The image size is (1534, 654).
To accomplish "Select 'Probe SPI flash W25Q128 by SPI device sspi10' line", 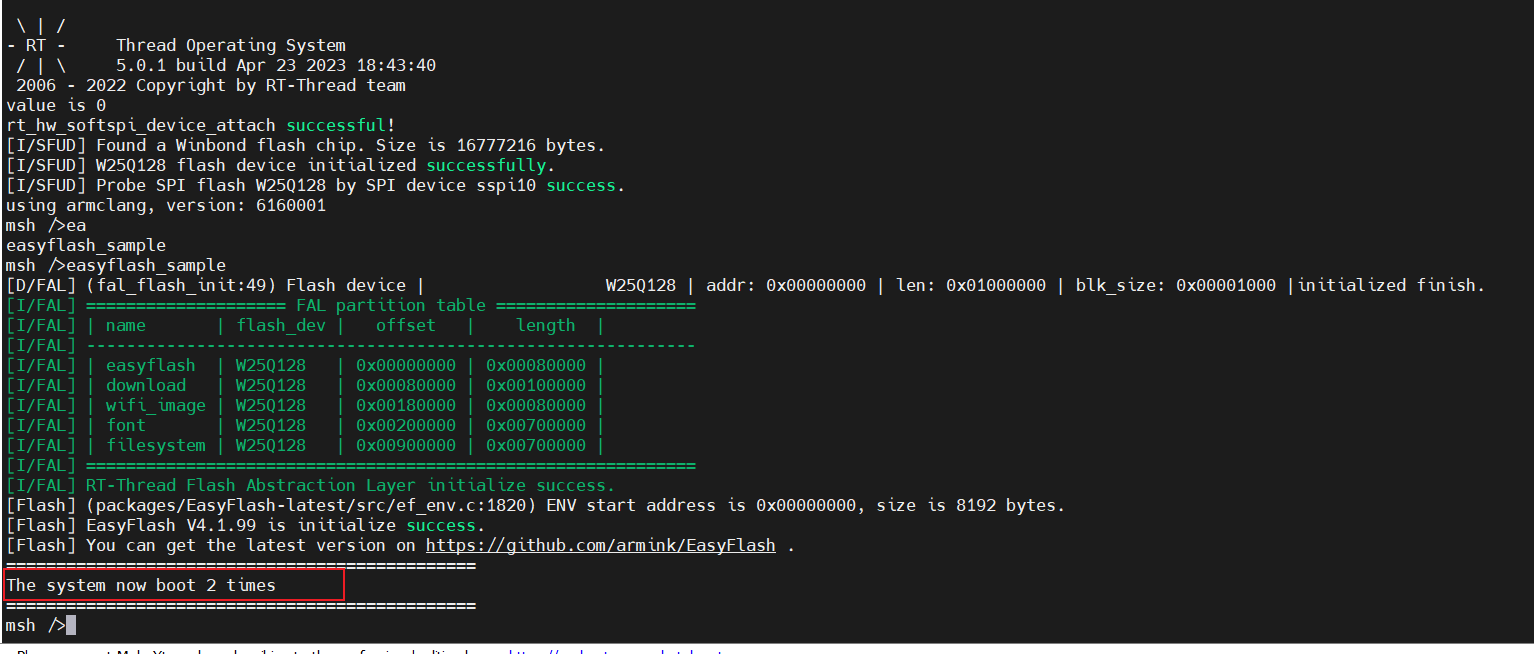I will tap(316, 186).
